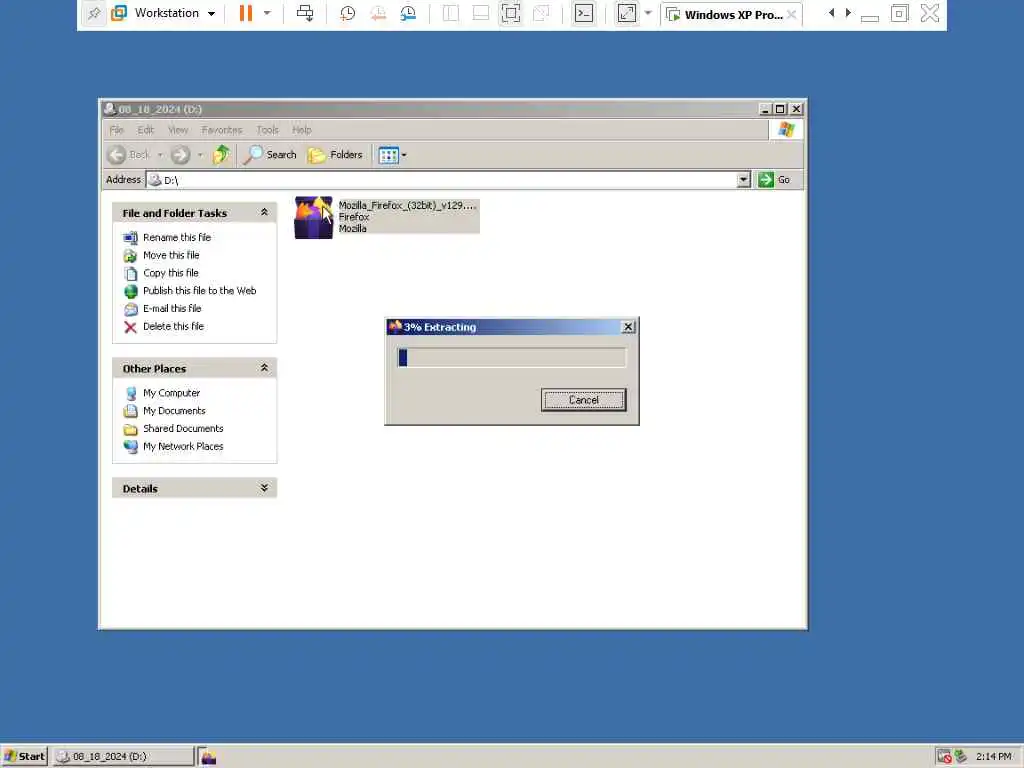This screenshot has height=768, width=1024.
Task: Switch to Unity mode icon
Action: click(x=541, y=13)
